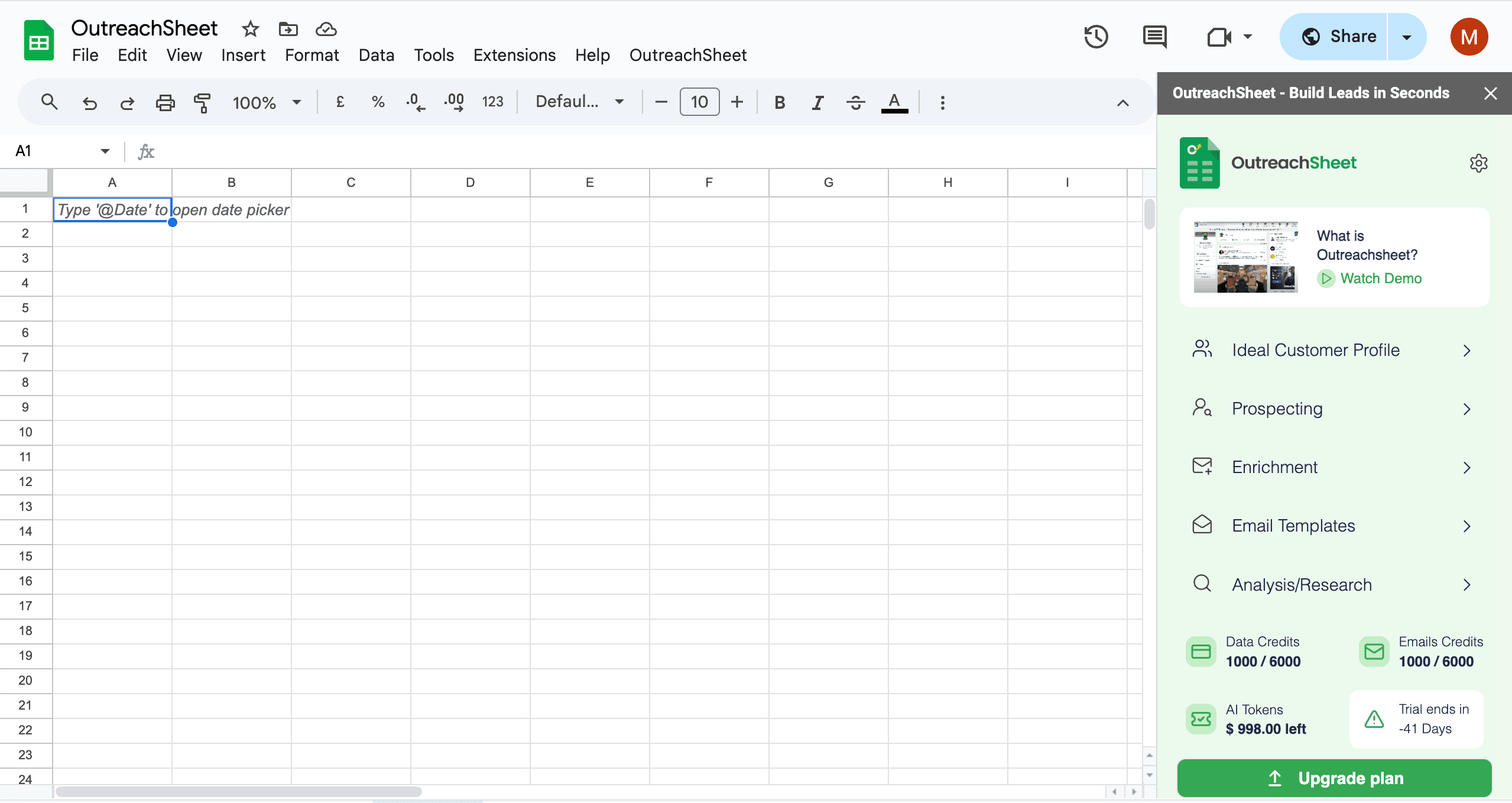The width and height of the screenshot is (1512, 803).
Task: Open the Tools menu
Action: [433, 55]
